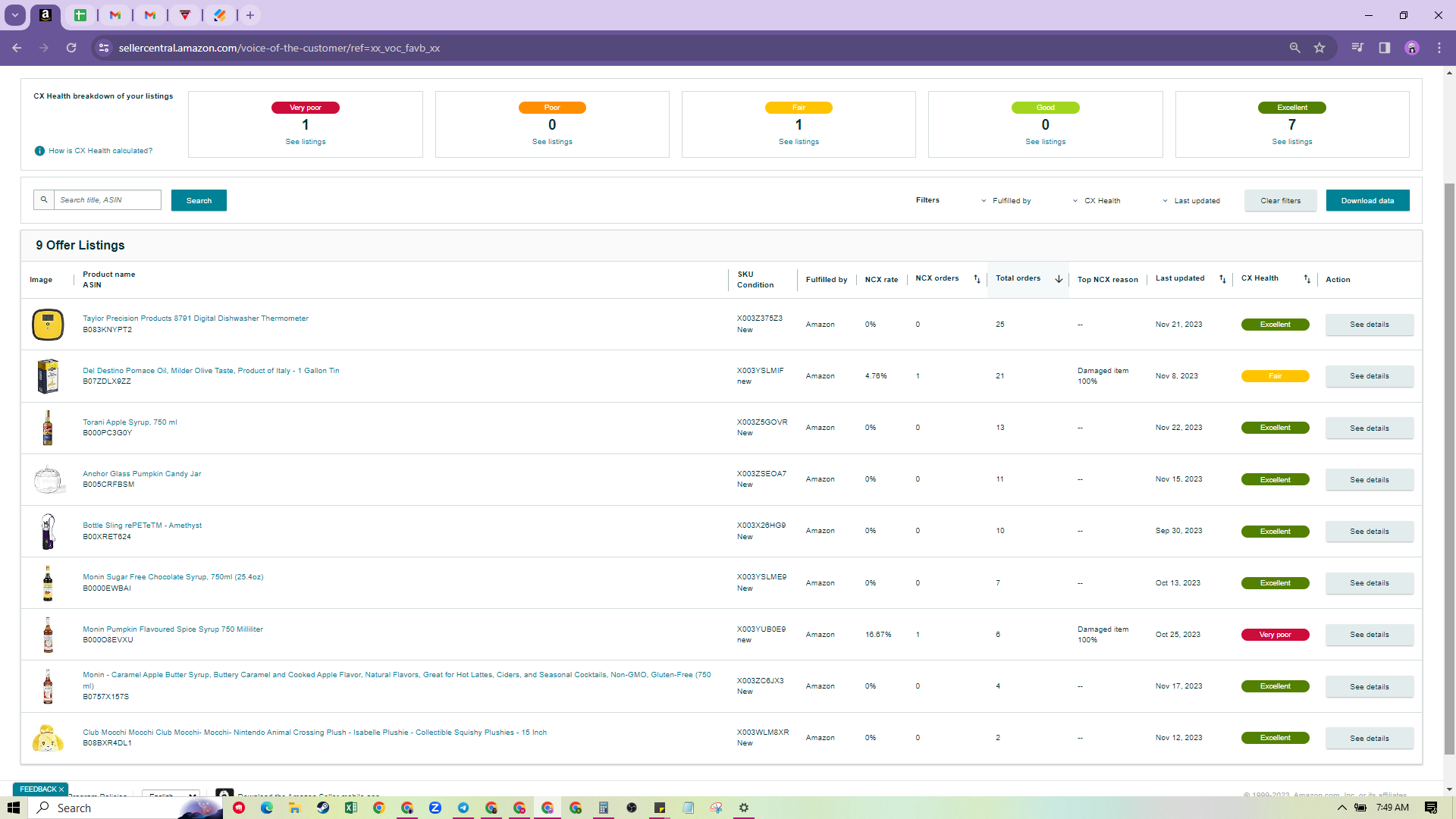Image resolution: width=1456 pixels, height=819 pixels.
Task: Sort by NCX orders column arrows
Action: (x=977, y=279)
